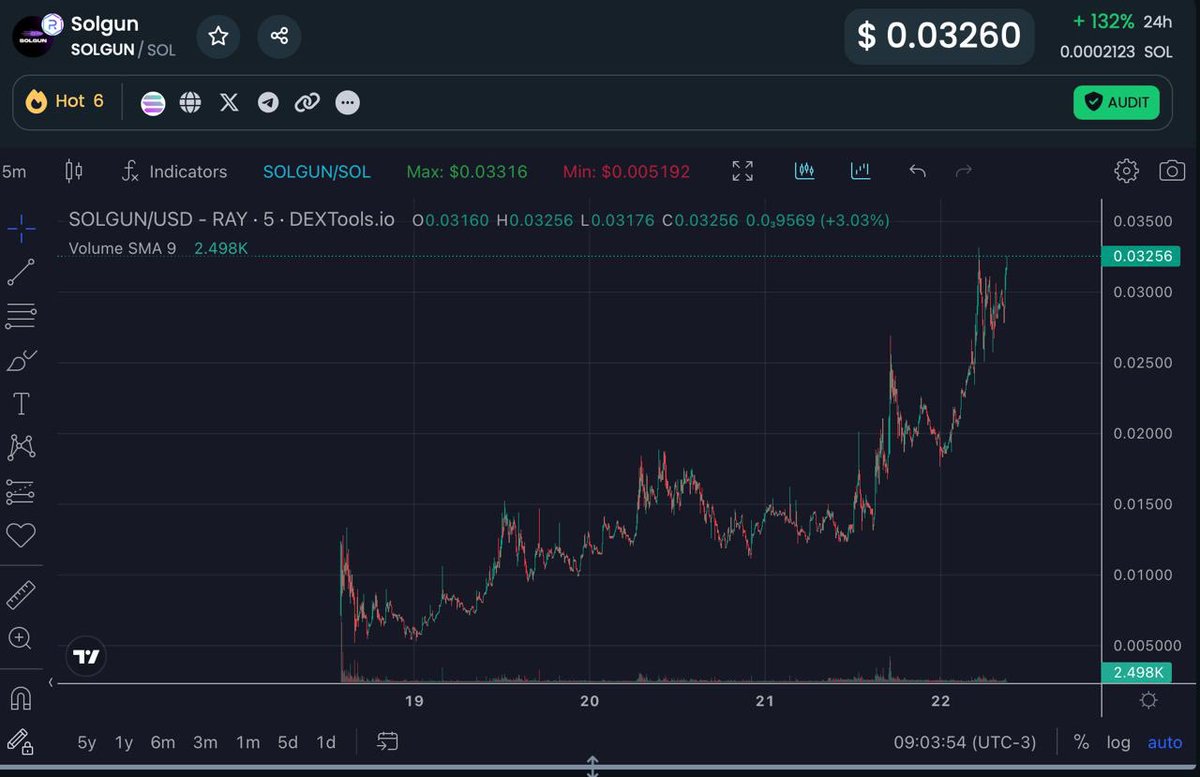Open candlestick chart style selector
This screenshot has height=777, width=1200.
pos(73,171)
